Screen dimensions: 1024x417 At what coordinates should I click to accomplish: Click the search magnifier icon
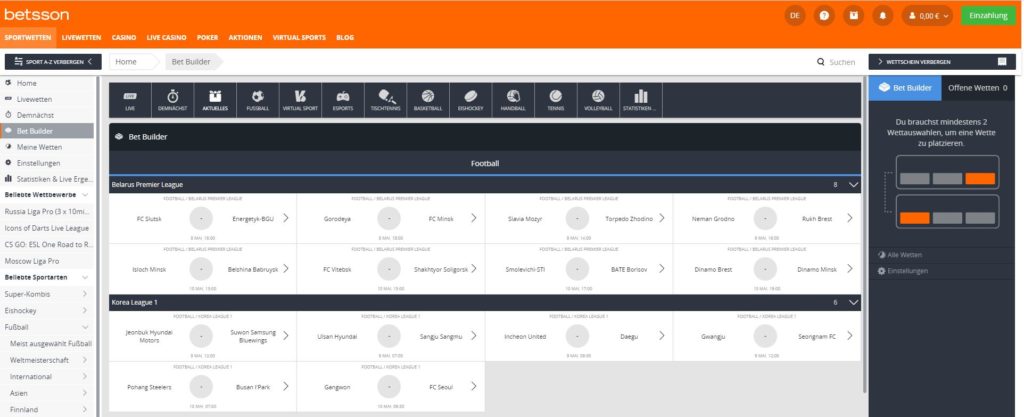tap(820, 62)
